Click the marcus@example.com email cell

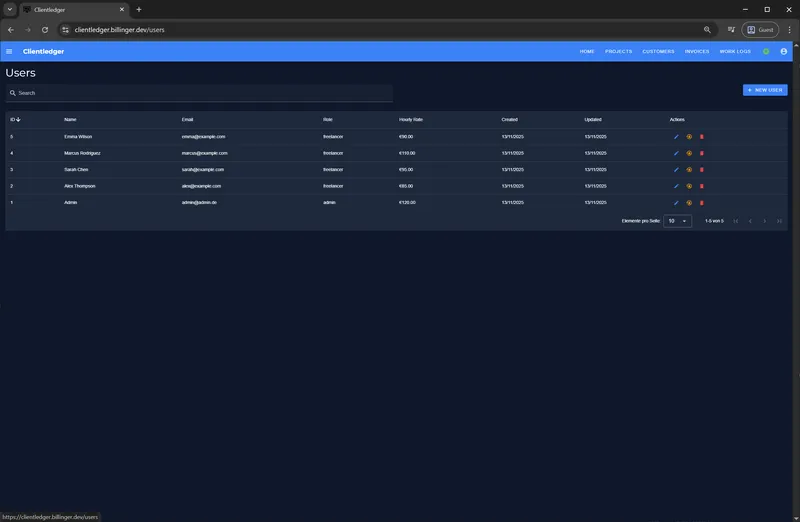point(205,153)
